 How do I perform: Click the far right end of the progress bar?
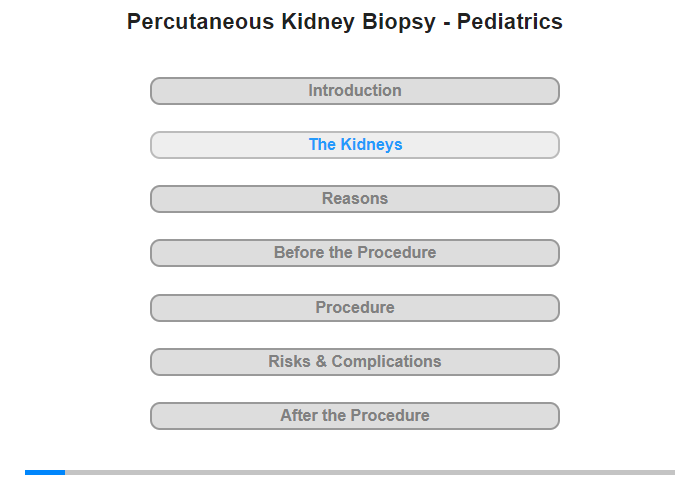pyautogui.click(x=673, y=472)
